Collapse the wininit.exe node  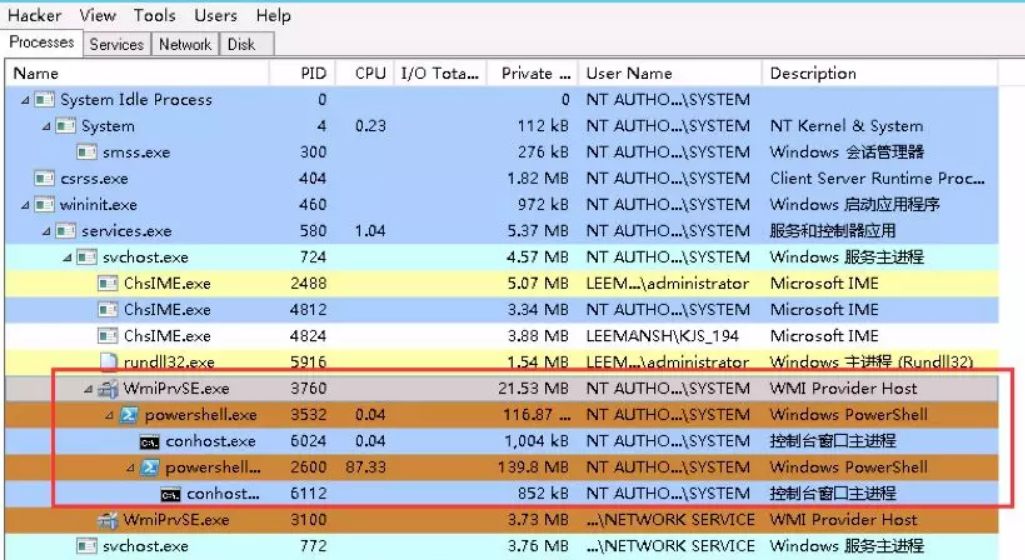pos(25,205)
